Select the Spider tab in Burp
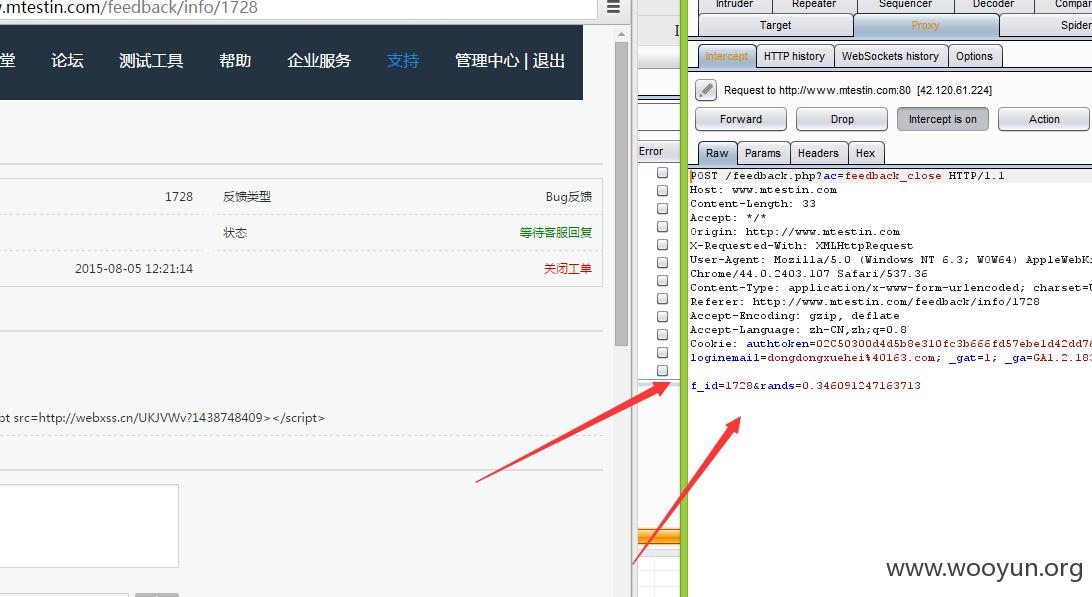Screen dimensions: 1092x597 [1046, 25]
